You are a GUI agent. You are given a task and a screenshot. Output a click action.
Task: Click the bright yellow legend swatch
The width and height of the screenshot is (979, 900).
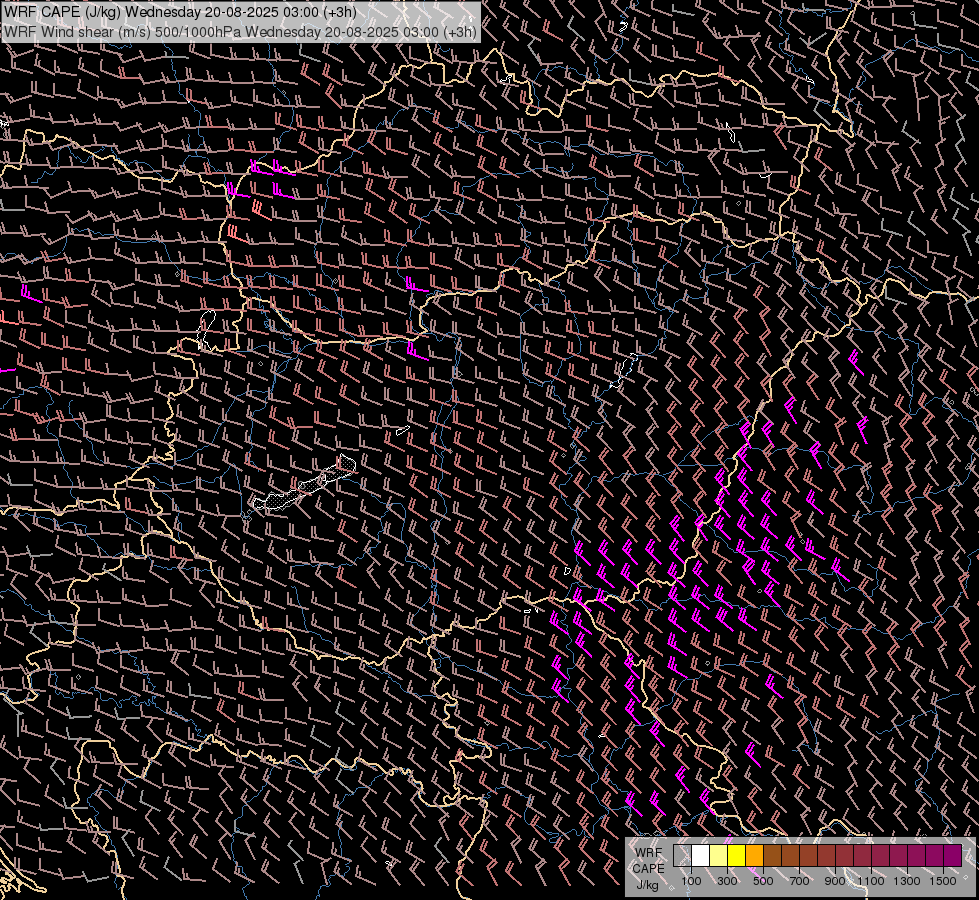tap(737, 856)
